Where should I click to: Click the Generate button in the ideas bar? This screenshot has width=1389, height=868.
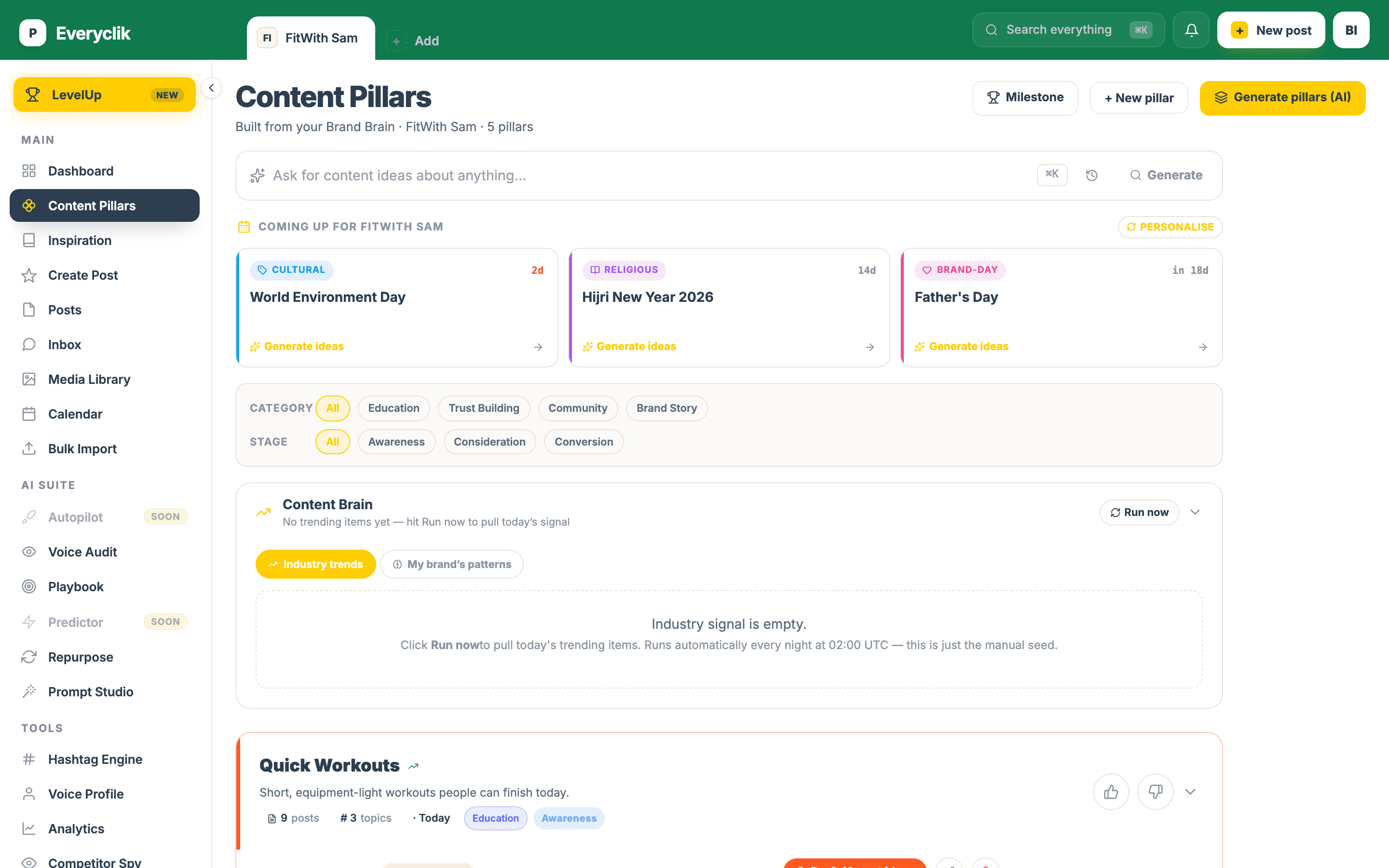(1166, 175)
